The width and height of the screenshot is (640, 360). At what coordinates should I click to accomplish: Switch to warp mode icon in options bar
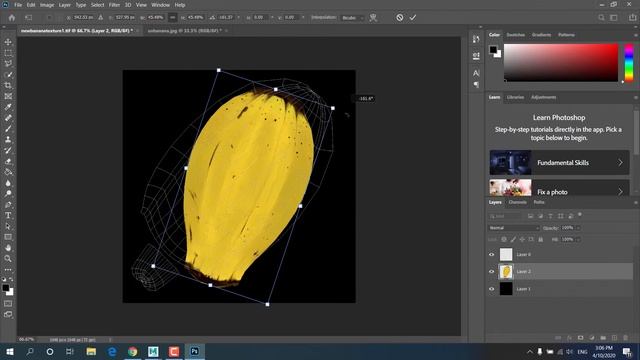coord(373,18)
